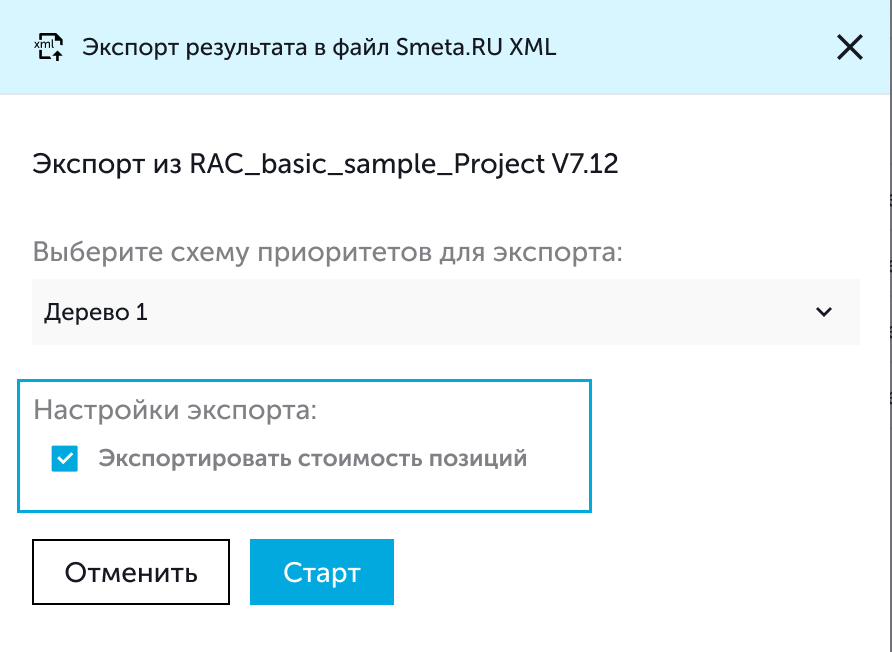The height and width of the screenshot is (652, 892).
Task: Select the Дерево 1 value text
Action: click(96, 312)
